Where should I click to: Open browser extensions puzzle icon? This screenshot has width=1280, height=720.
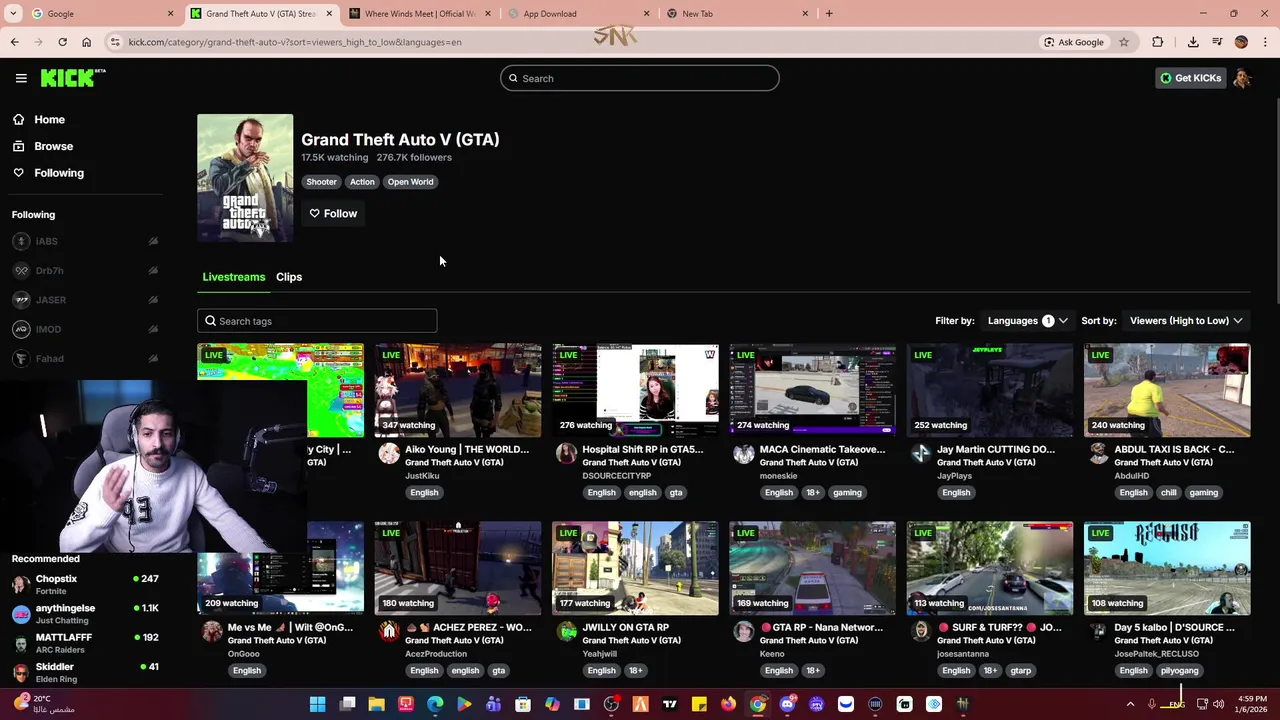[1157, 42]
